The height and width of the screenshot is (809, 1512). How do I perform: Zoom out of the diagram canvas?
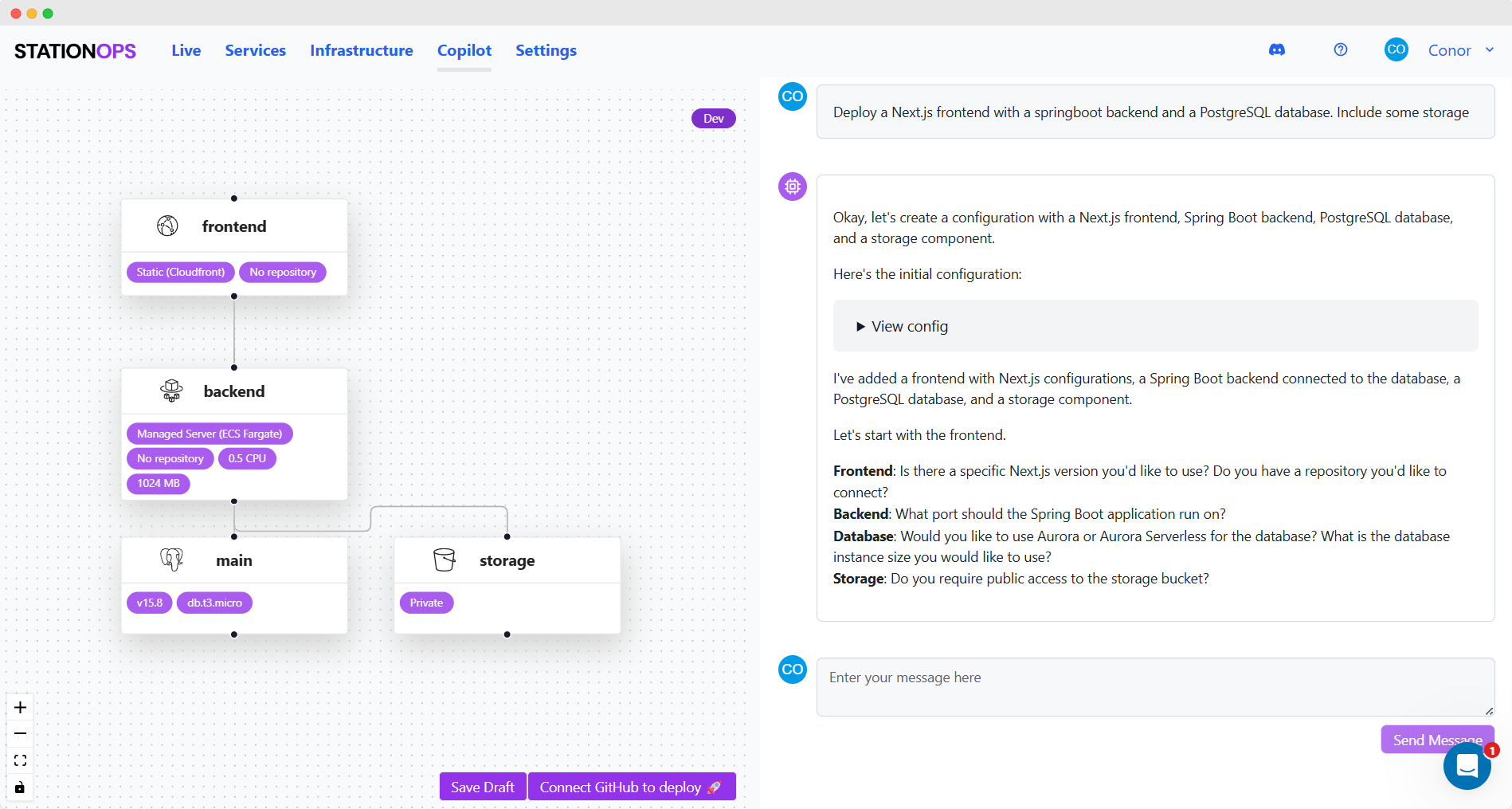(20, 733)
